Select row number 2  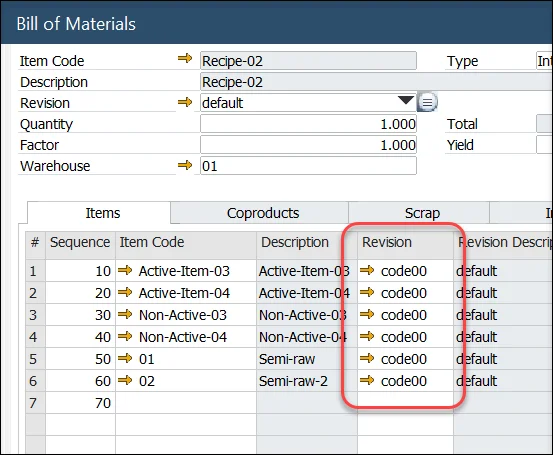[x=35, y=293]
